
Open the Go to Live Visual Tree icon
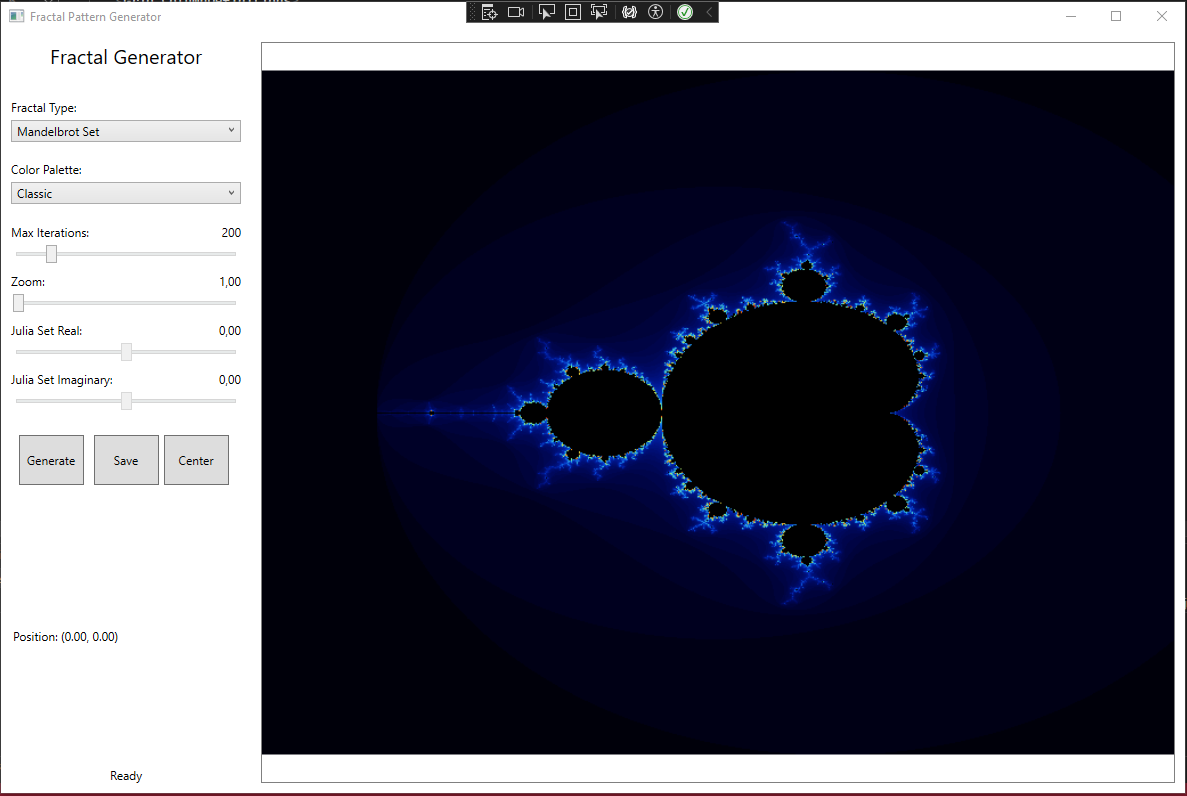[x=489, y=11]
